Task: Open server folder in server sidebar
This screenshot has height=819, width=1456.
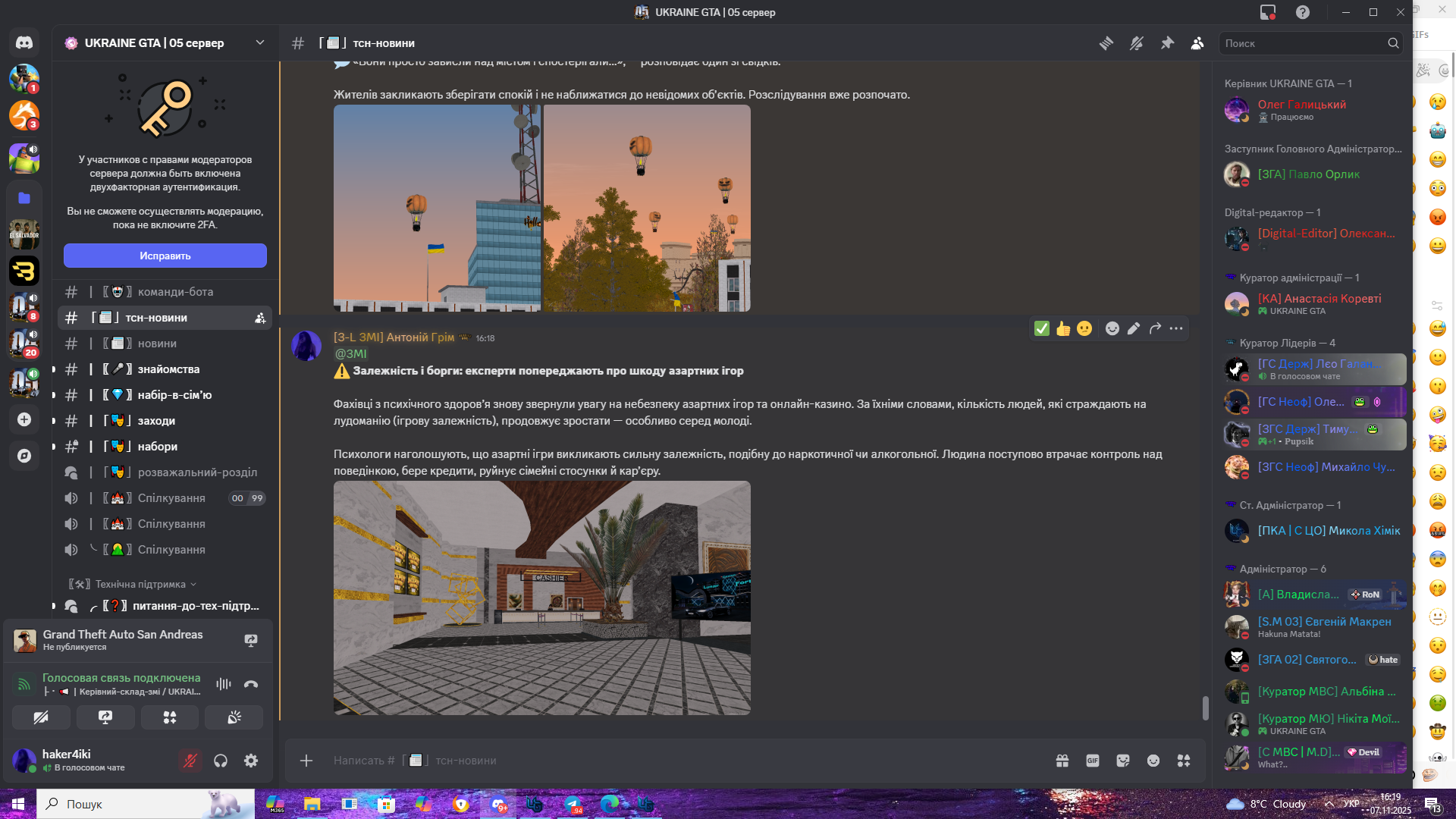Action: click(x=24, y=198)
